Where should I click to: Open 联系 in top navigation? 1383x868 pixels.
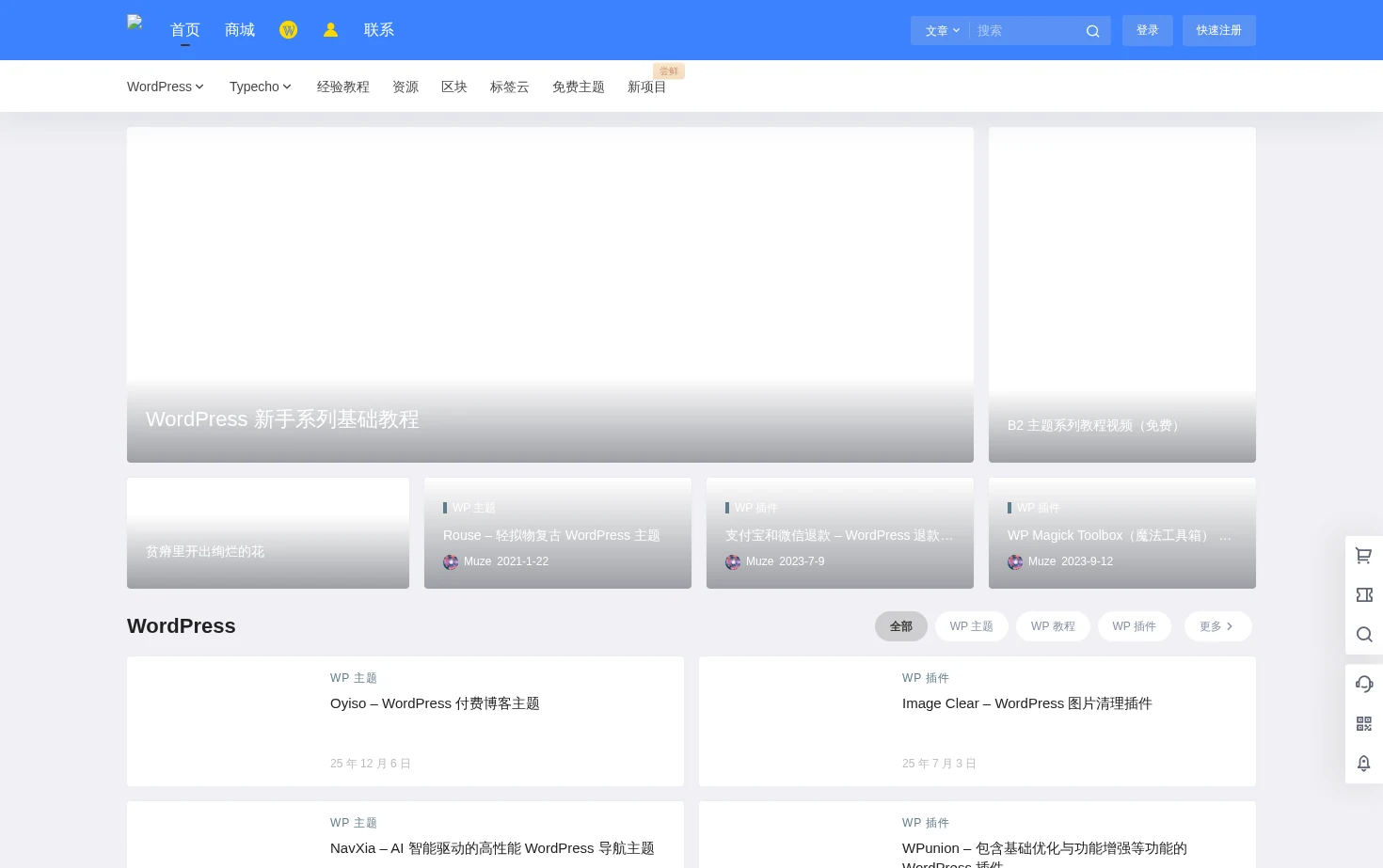[379, 30]
